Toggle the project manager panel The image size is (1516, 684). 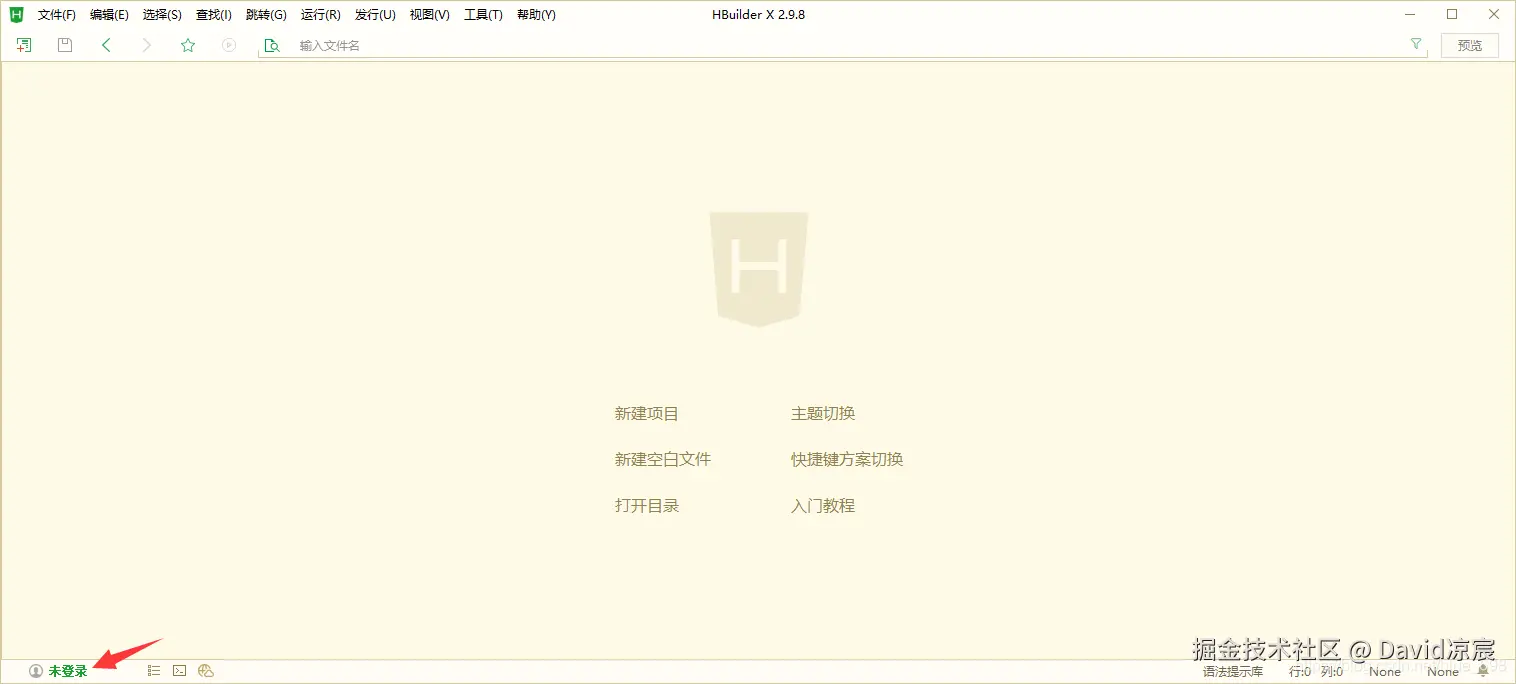(153, 670)
